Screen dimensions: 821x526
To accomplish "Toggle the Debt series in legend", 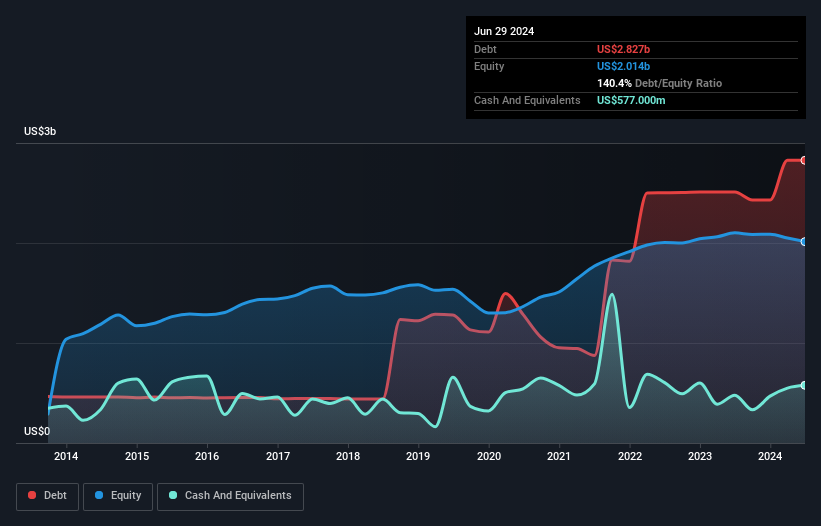I will click(46, 495).
